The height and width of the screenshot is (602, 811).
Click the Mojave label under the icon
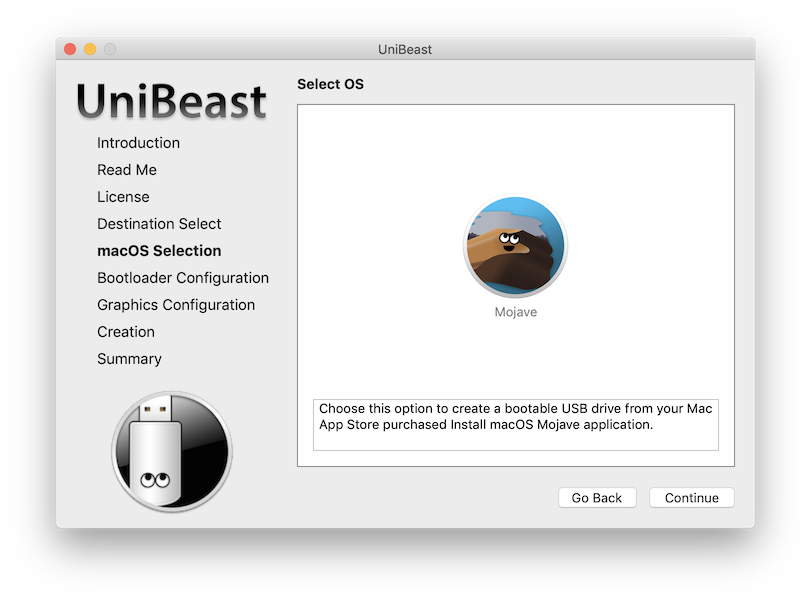tap(516, 312)
